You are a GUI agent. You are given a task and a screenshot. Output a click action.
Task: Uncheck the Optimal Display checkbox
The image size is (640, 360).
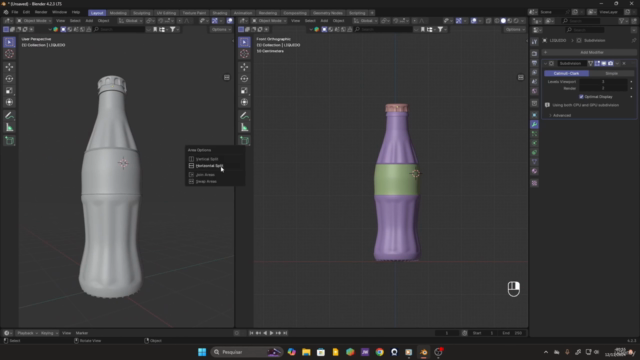pos(581,97)
